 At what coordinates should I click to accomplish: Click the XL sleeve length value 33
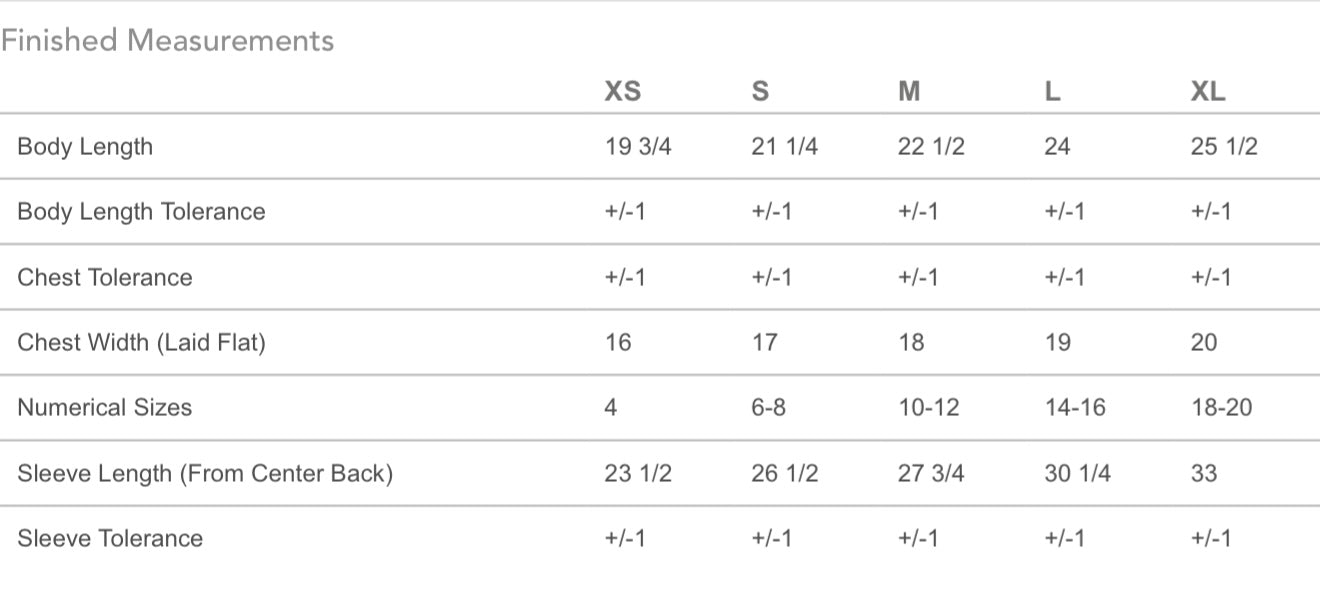coord(1204,473)
